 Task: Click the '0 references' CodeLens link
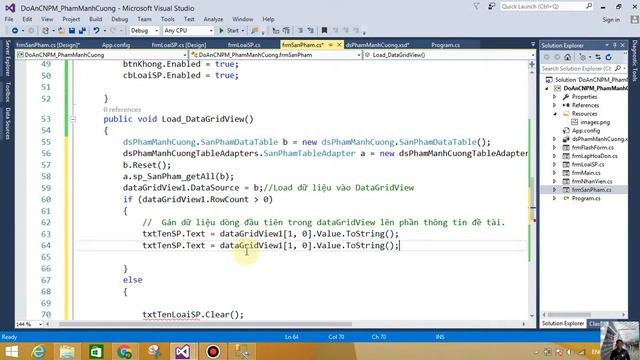point(122,109)
